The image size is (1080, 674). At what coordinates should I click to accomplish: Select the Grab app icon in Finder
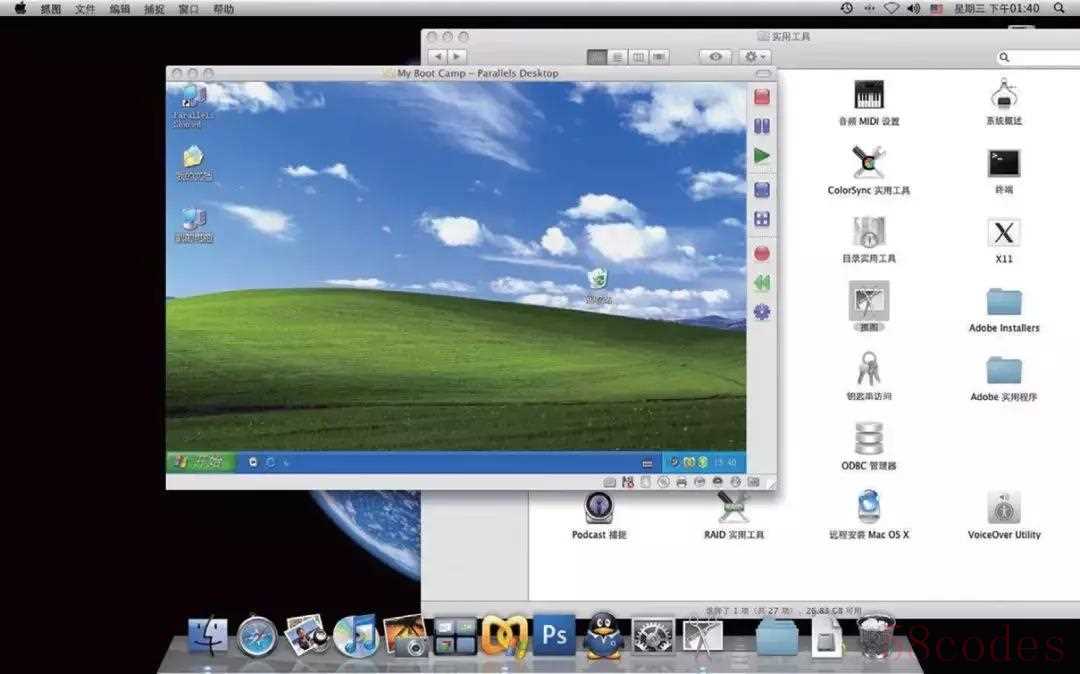[x=869, y=306]
